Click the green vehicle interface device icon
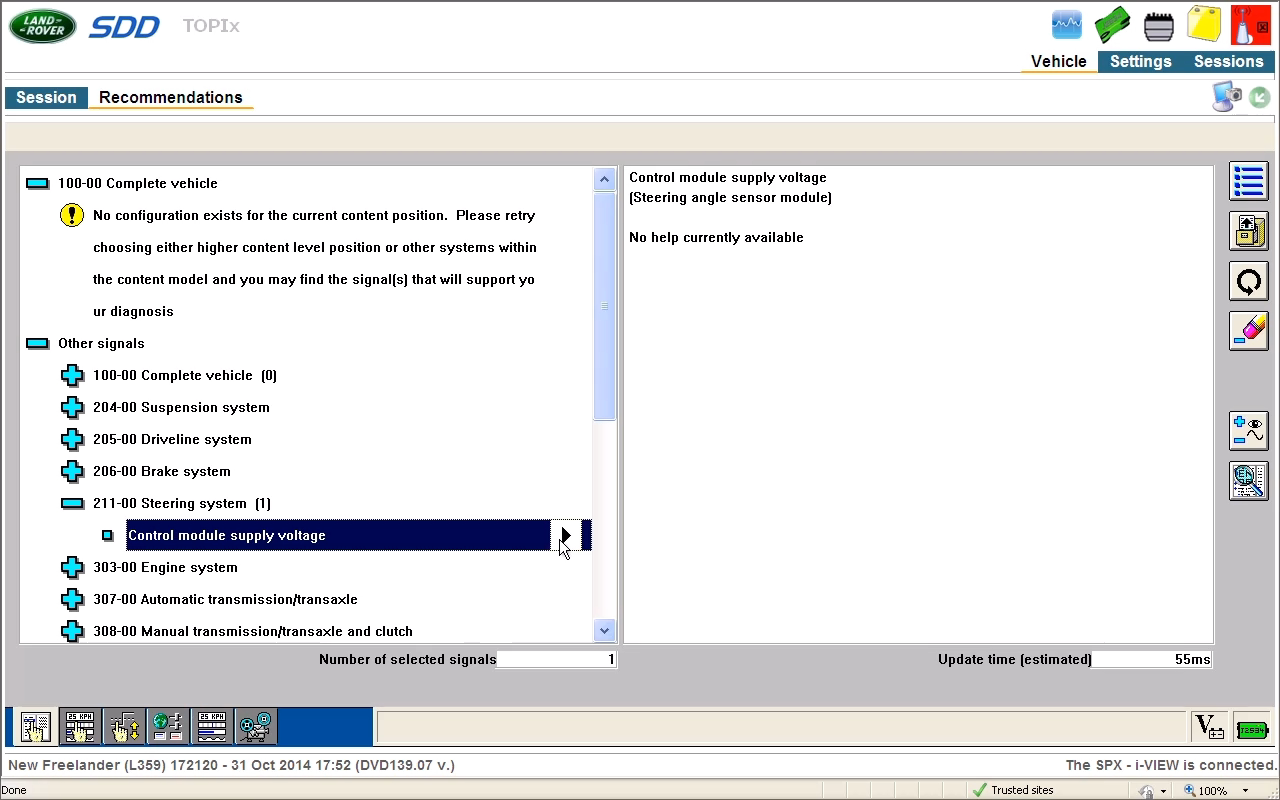This screenshot has height=800, width=1280. tap(1112, 25)
